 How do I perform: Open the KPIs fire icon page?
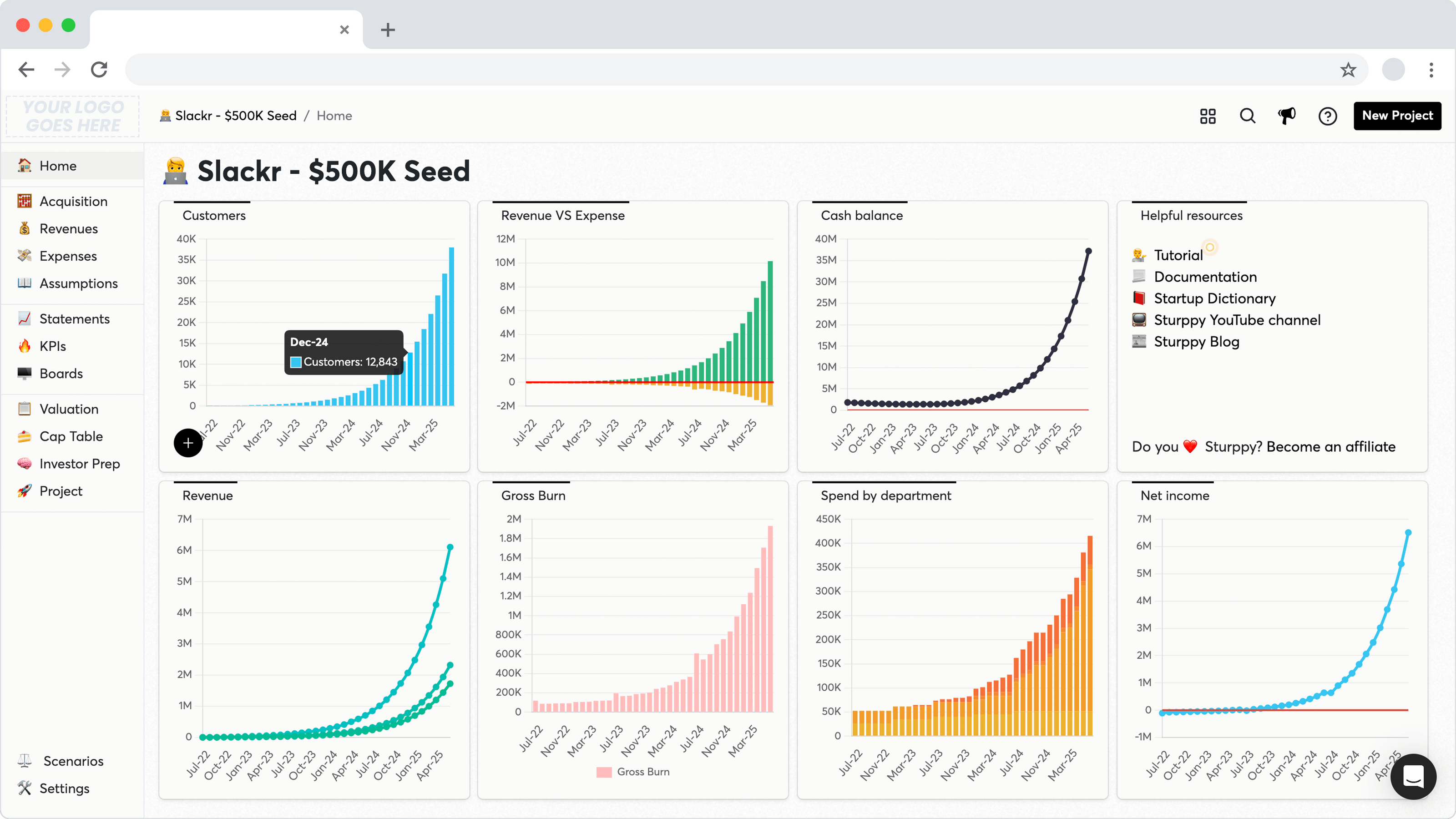53,345
